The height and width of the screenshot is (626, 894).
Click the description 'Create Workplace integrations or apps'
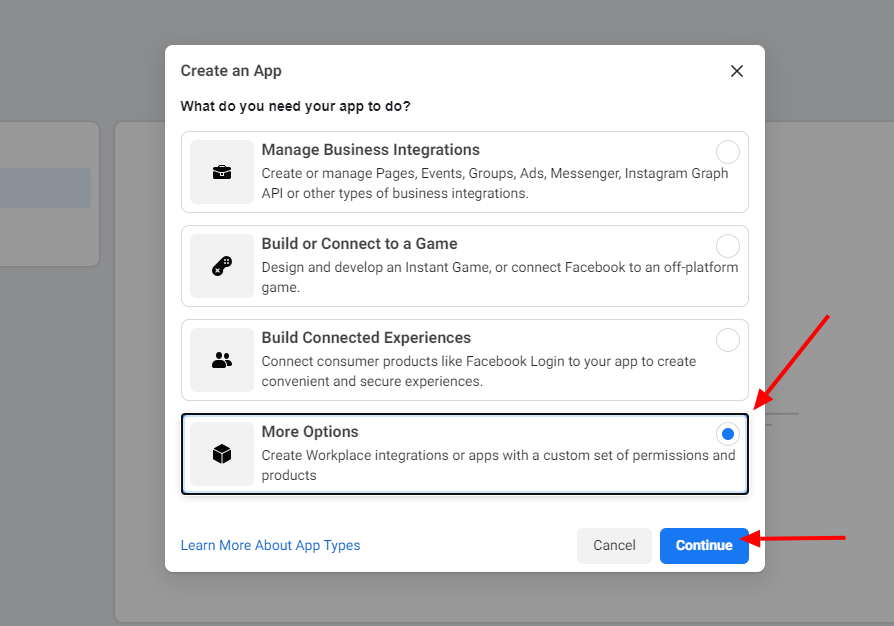click(x=498, y=466)
